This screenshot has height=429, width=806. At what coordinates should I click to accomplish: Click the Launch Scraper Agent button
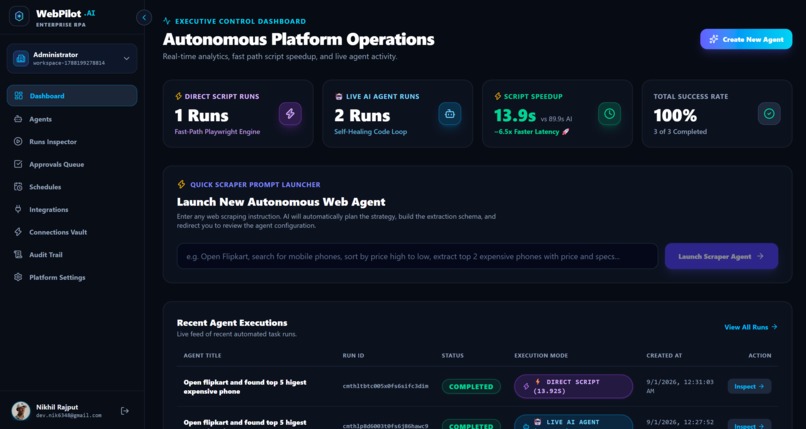coord(721,256)
